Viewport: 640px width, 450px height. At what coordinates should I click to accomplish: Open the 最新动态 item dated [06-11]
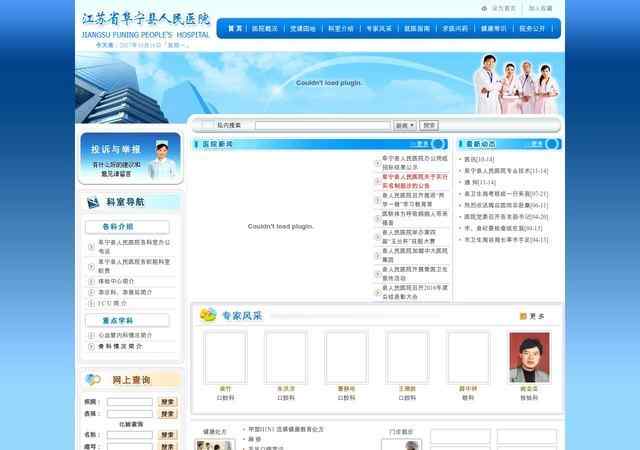[506, 205]
